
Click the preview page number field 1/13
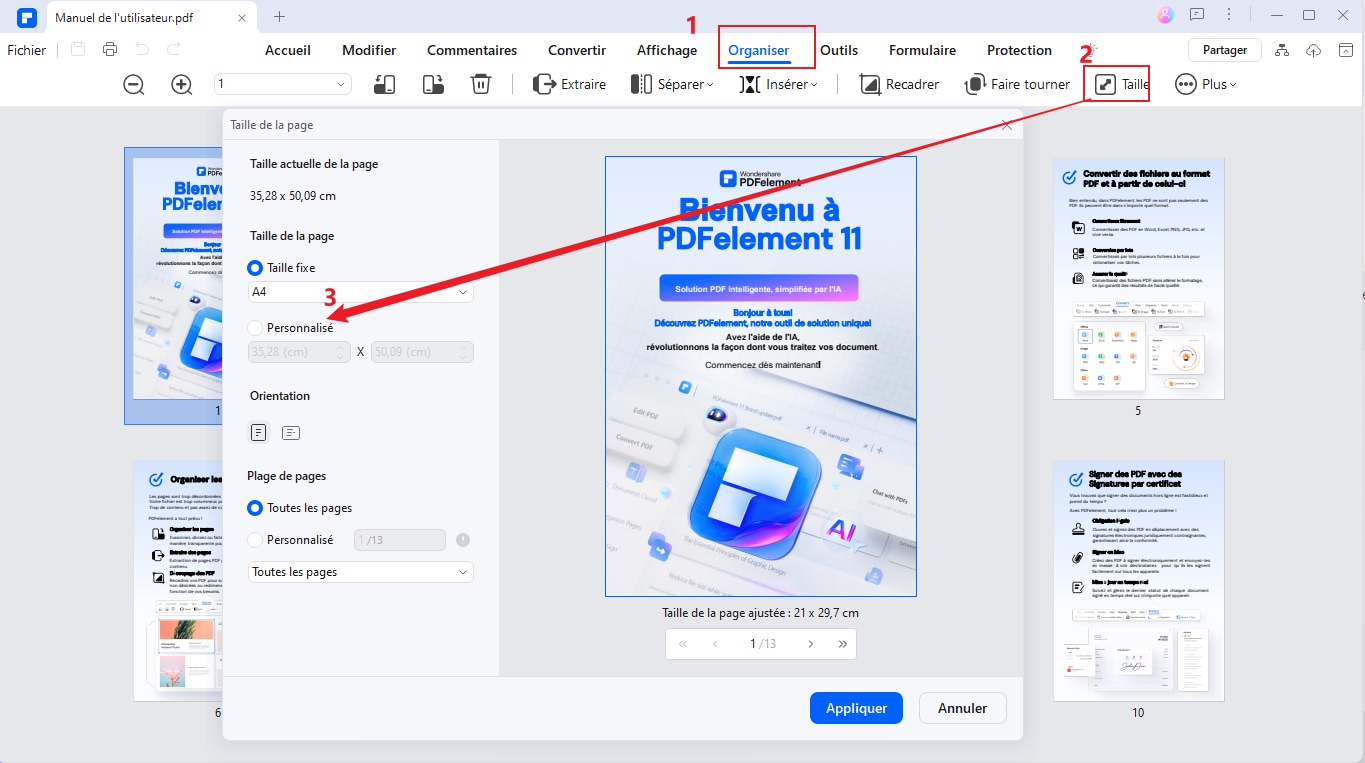click(763, 644)
